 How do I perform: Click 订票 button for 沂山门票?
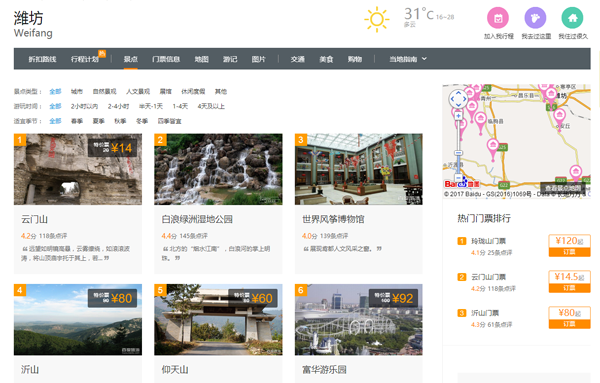[x=569, y=324]
